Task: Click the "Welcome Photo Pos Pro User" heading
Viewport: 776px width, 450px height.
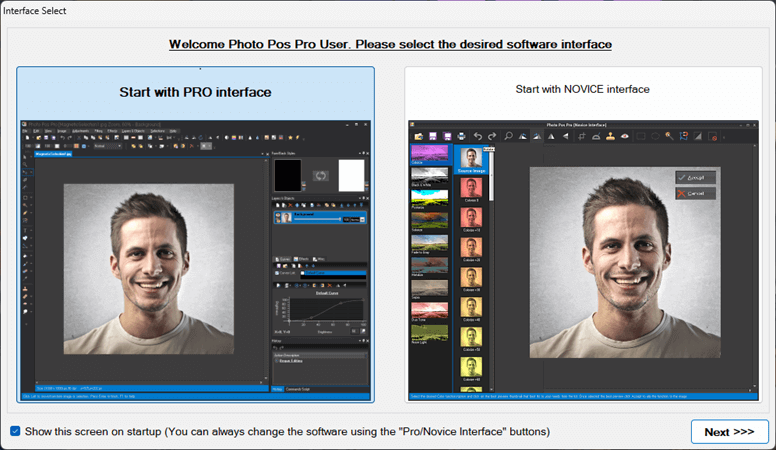Action: pyautogui.click(x=390, y=44)
